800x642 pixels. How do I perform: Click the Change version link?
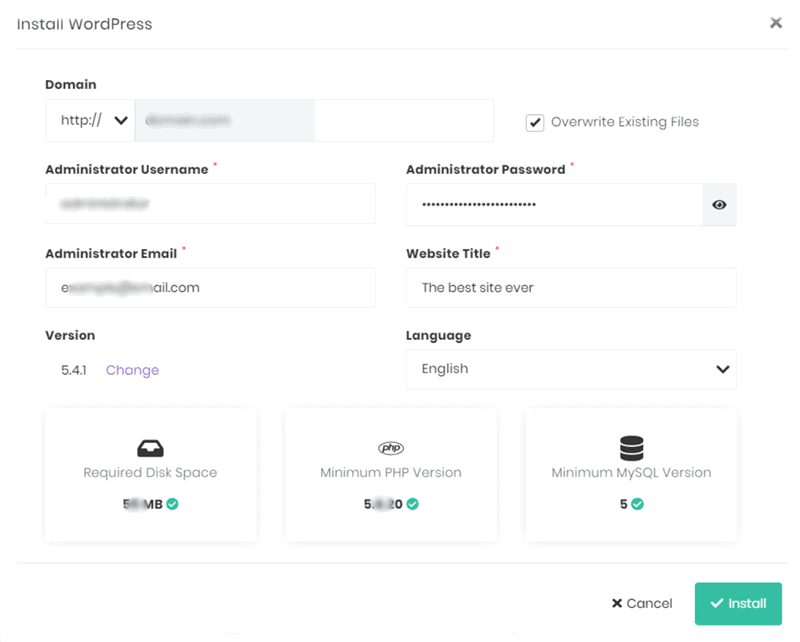tap(132, 370)
